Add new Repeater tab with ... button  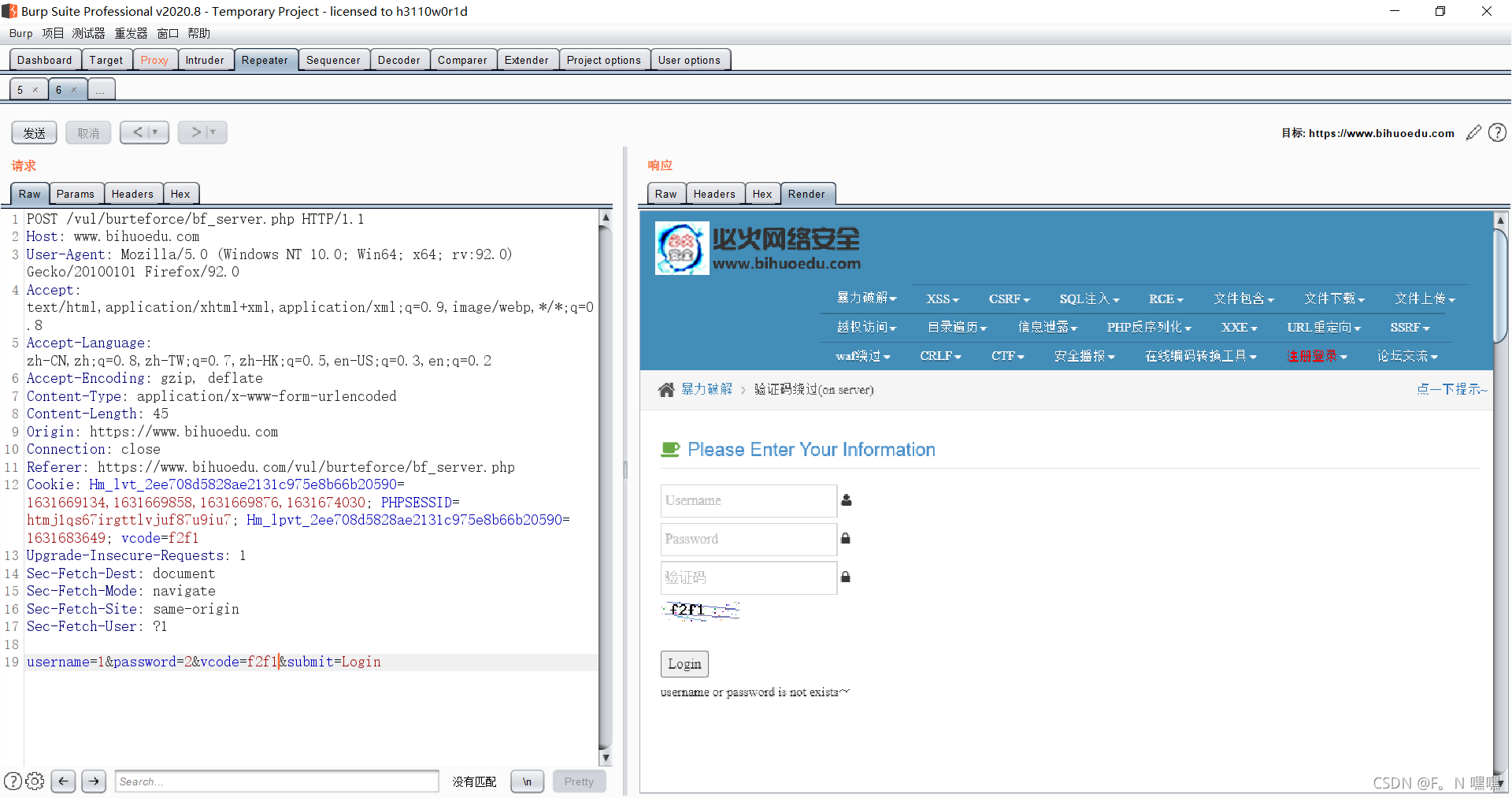click(x=100, y=90)
